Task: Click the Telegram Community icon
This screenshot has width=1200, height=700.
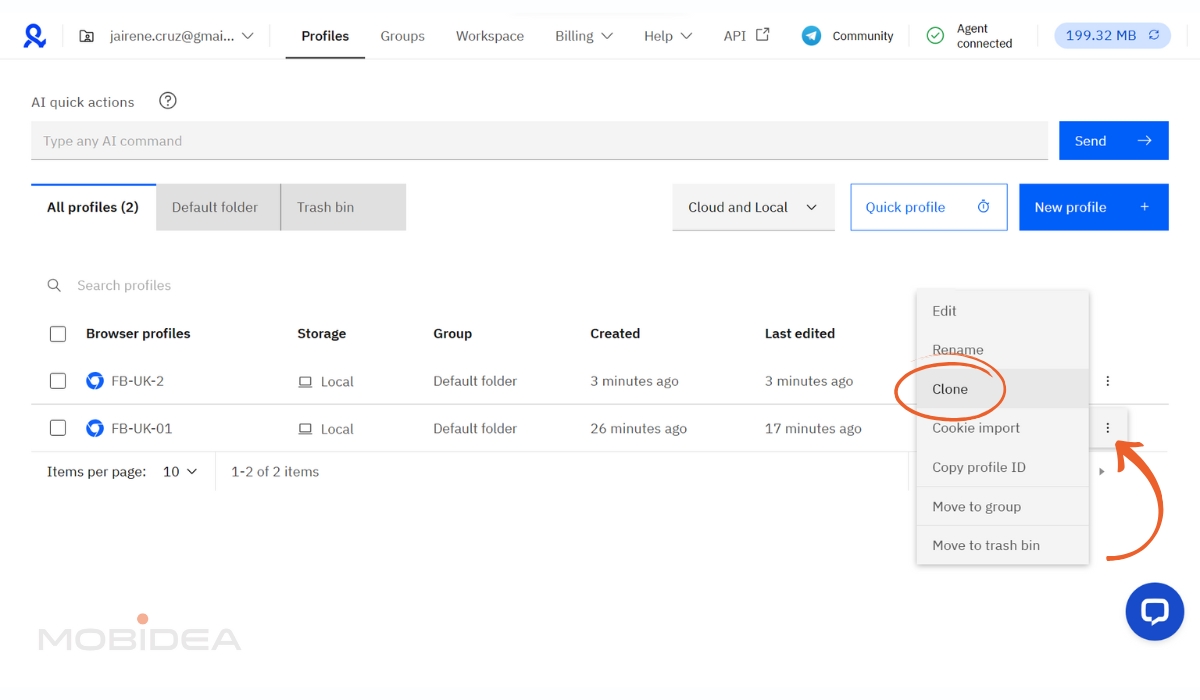Action: tap(811, 36)
